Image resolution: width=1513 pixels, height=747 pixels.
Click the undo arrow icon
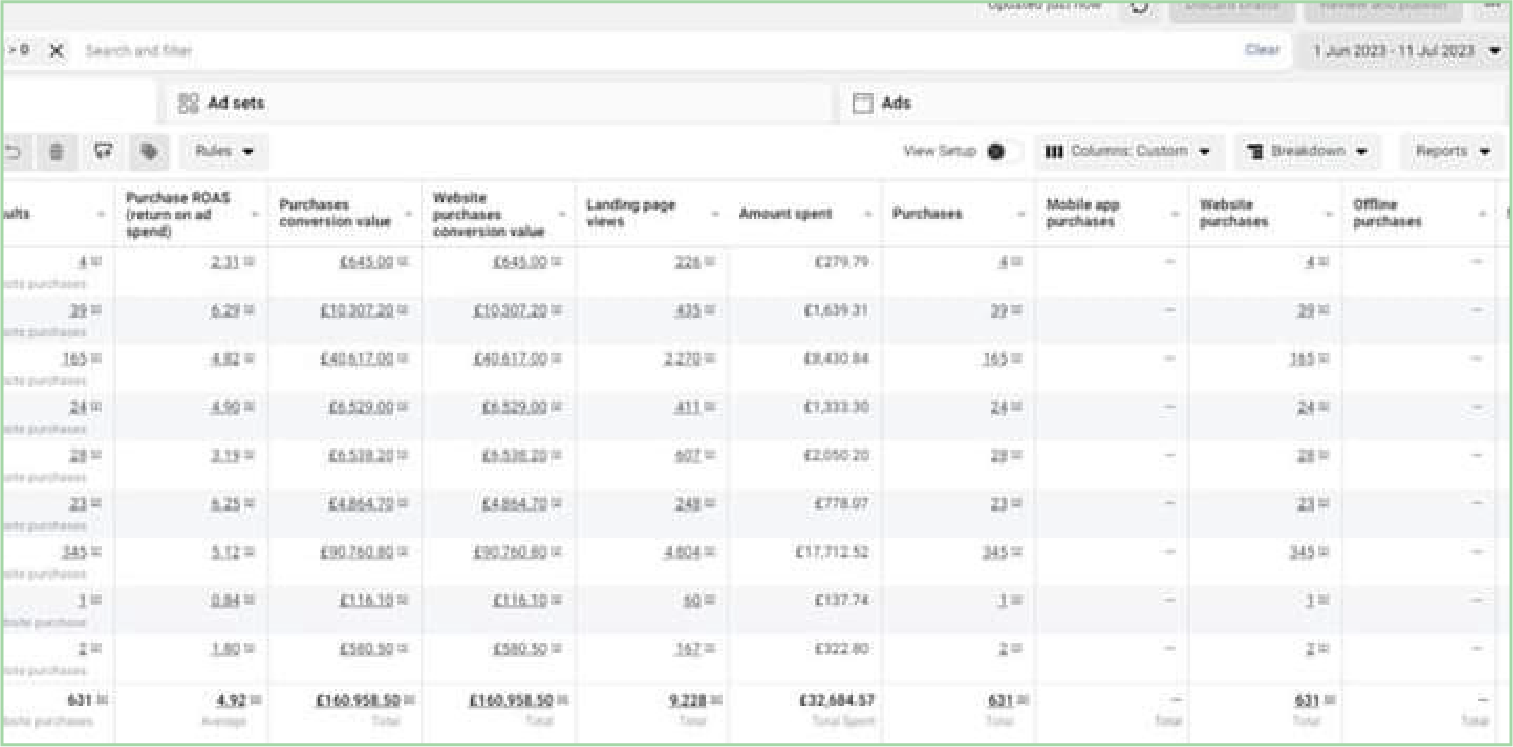(x=13, y=152)
